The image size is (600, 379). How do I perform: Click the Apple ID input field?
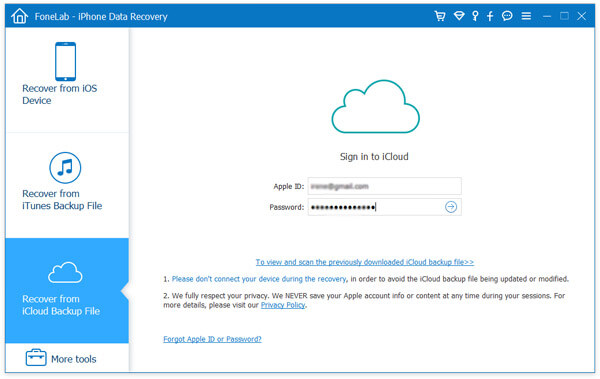(384, 186)
